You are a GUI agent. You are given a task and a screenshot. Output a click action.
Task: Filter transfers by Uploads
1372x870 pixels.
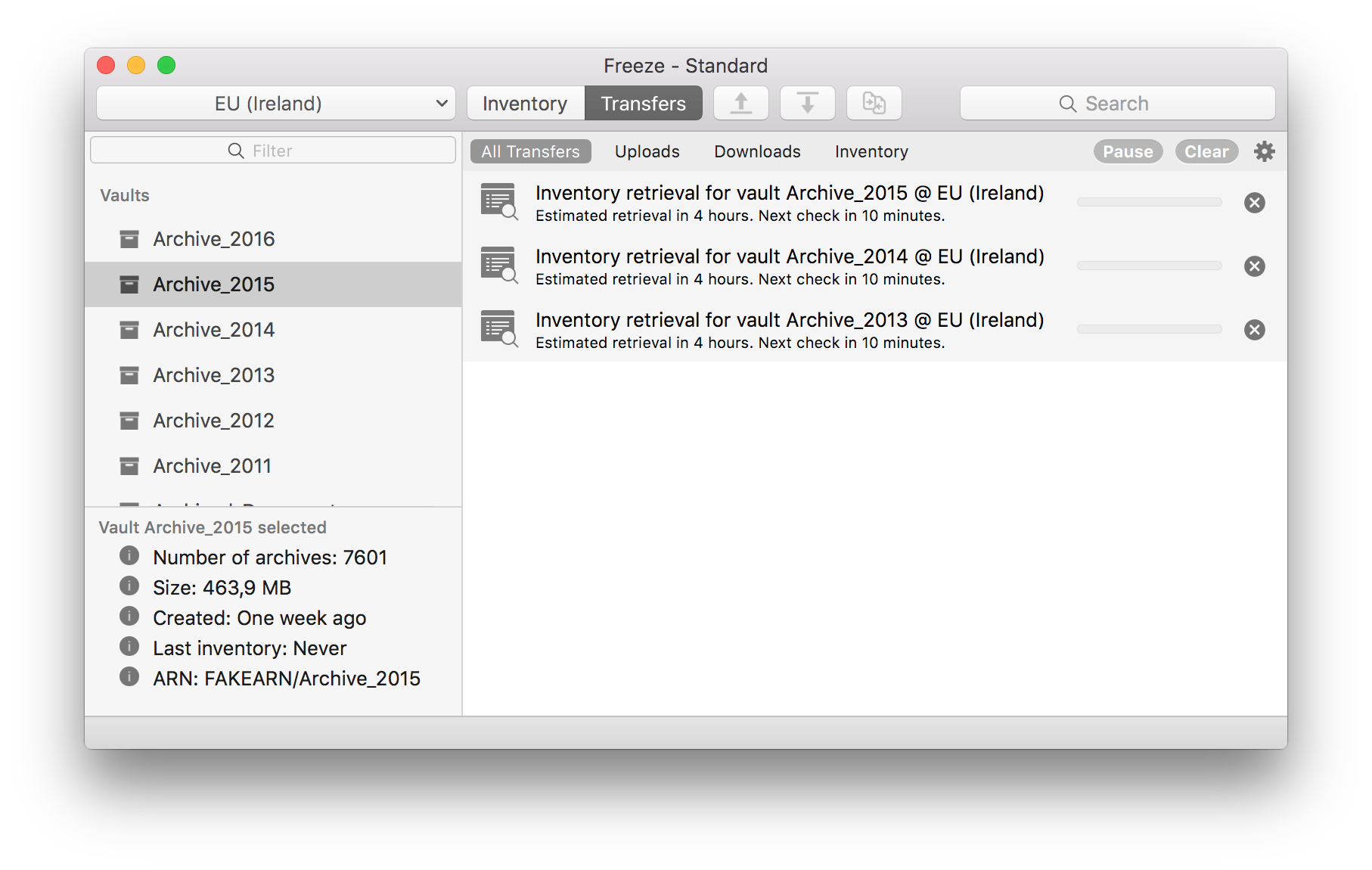pyautogui.click(x=647, y=151)
